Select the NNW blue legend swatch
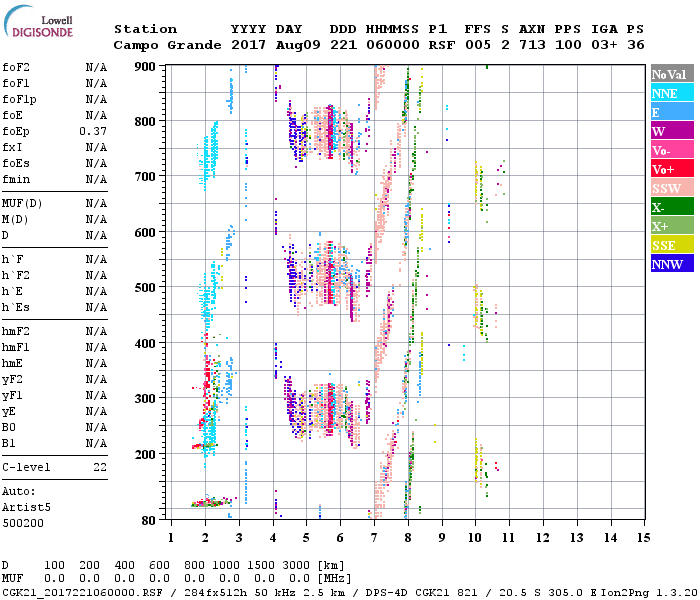 click(669, 264)
